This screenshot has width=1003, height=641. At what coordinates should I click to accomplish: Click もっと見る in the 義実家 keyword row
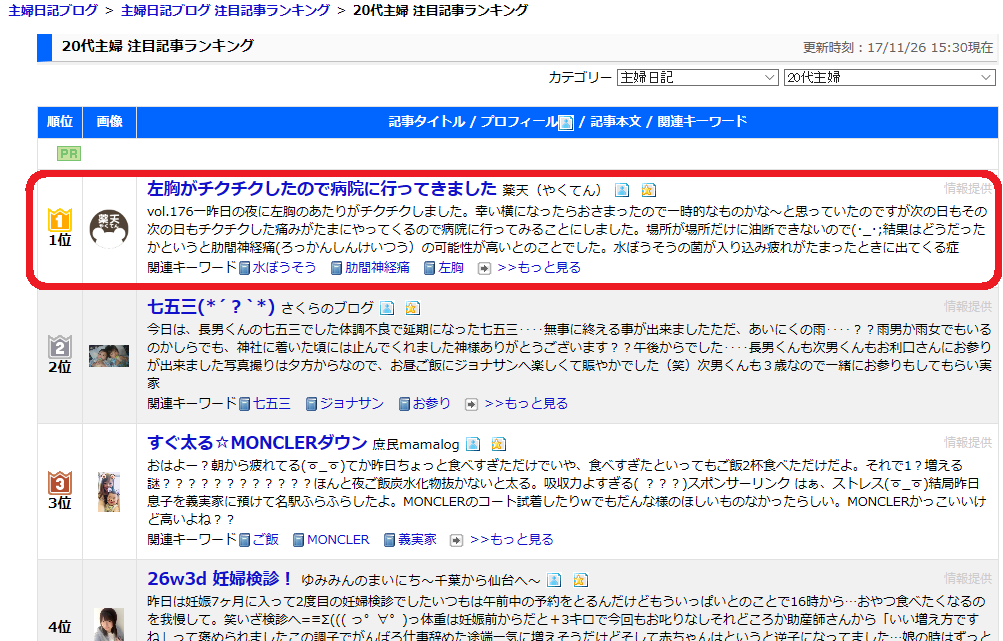(x=511, y=539)
